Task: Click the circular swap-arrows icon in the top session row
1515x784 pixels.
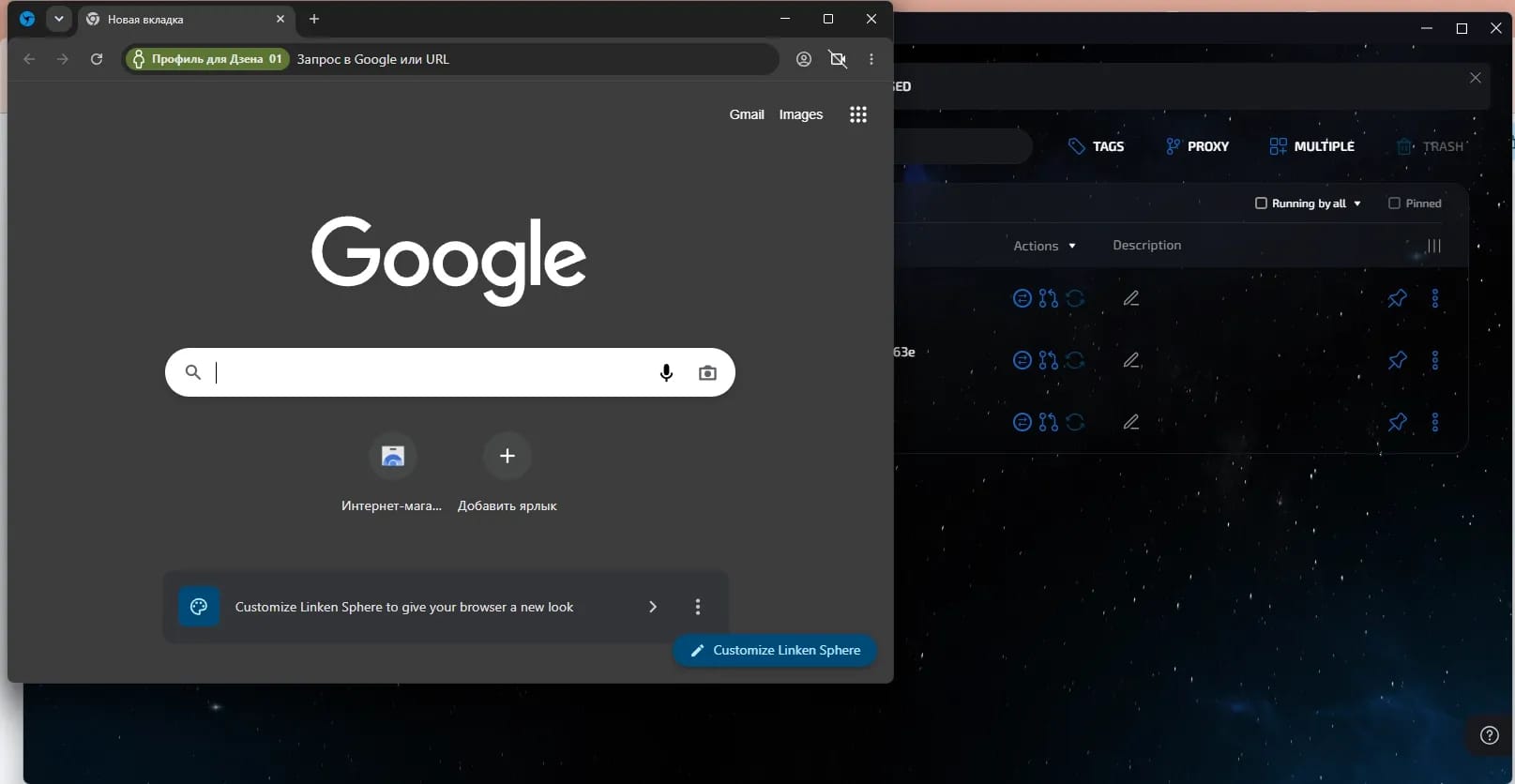Action: coord(1023,298)
